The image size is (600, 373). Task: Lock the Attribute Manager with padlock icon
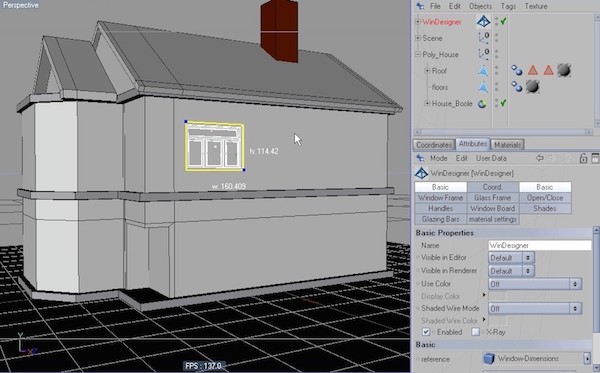coord(583,158)
